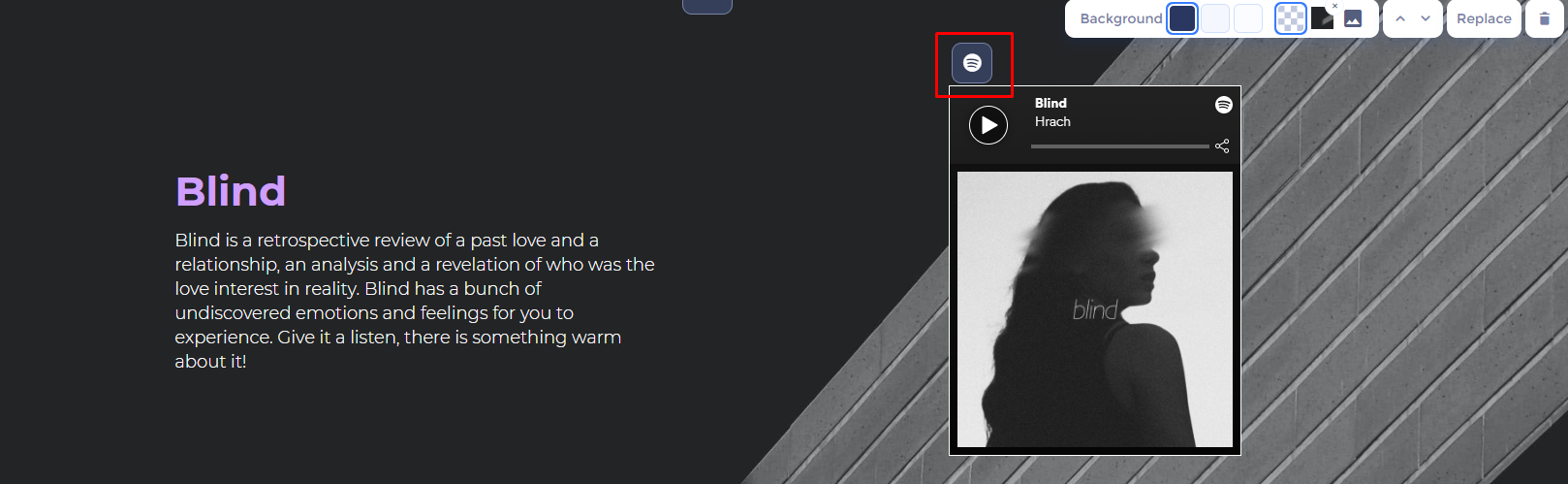
Task: Move the section down with the down chevron
Action: pos(1426,18)
